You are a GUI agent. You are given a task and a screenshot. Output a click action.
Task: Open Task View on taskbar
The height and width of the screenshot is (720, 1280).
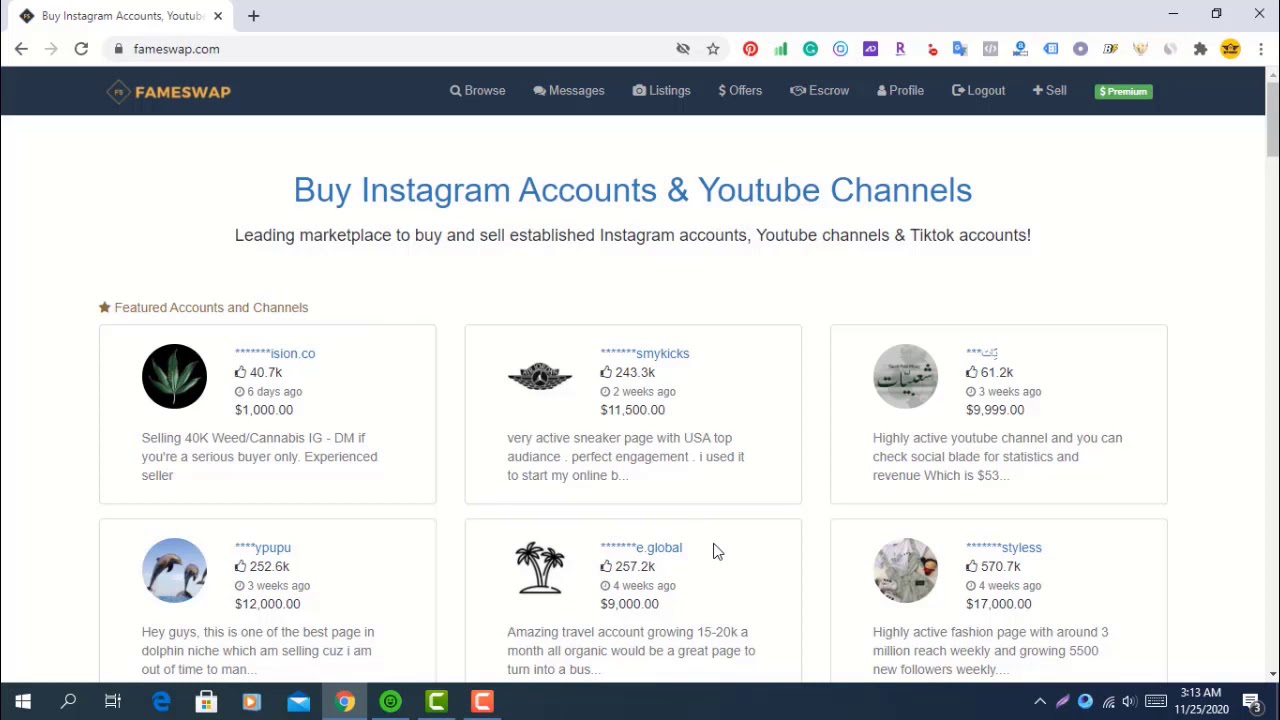pyautogui.click(x=113, y=702)
